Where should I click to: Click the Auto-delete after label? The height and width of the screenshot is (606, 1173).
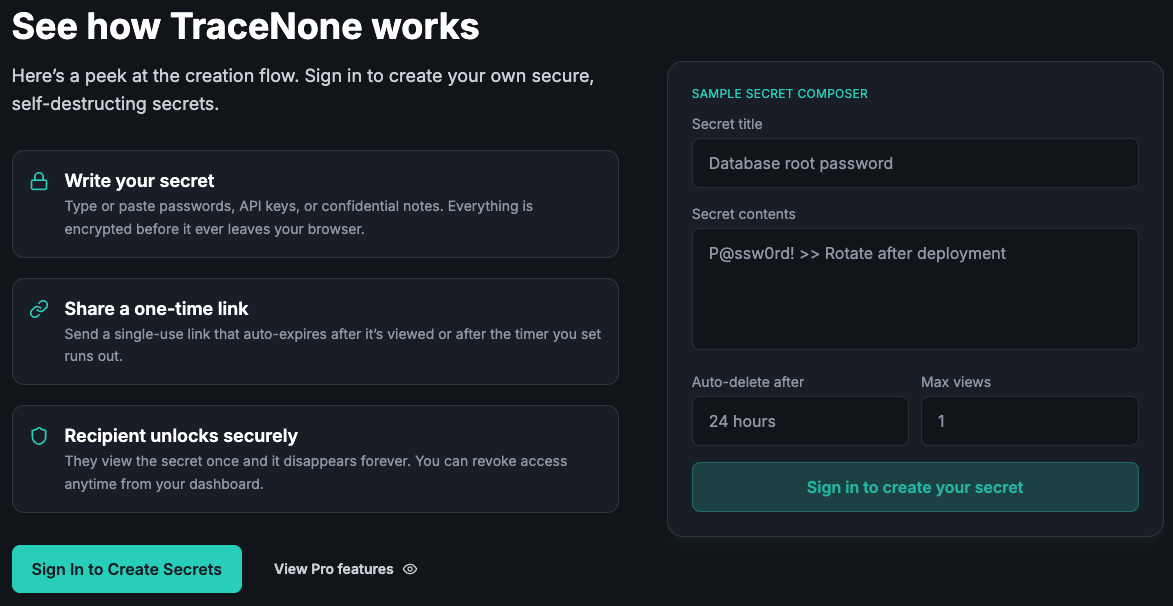pyautogui.click(x=748, y=382)
